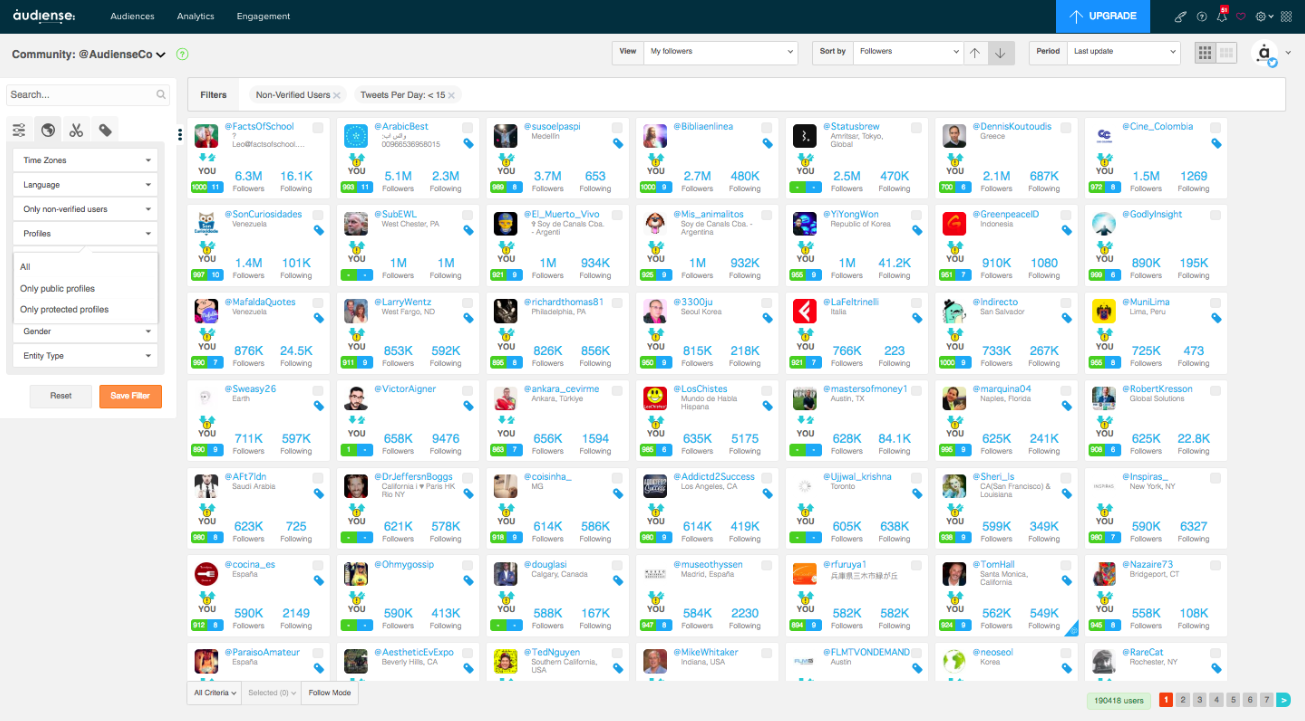
Task: Click the Save Filter button
Action: coord(130,396)
